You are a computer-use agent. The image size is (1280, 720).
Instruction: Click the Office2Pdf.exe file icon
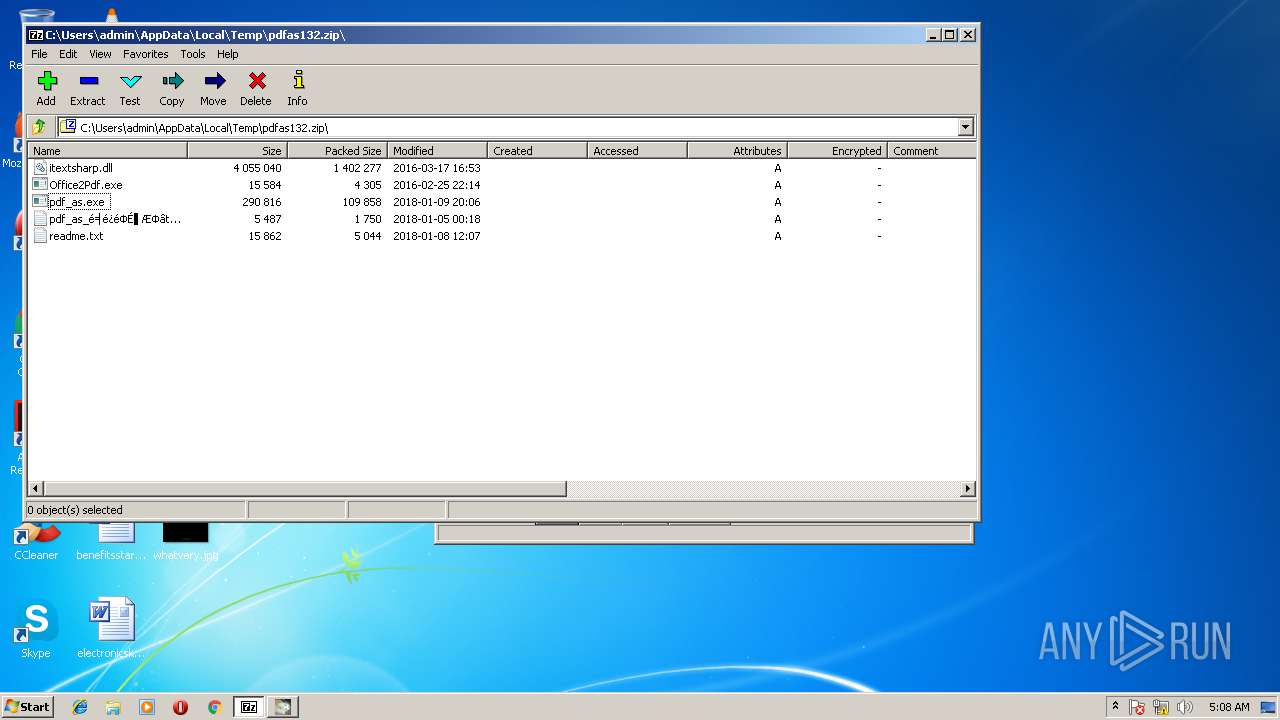tap(40, 185)
